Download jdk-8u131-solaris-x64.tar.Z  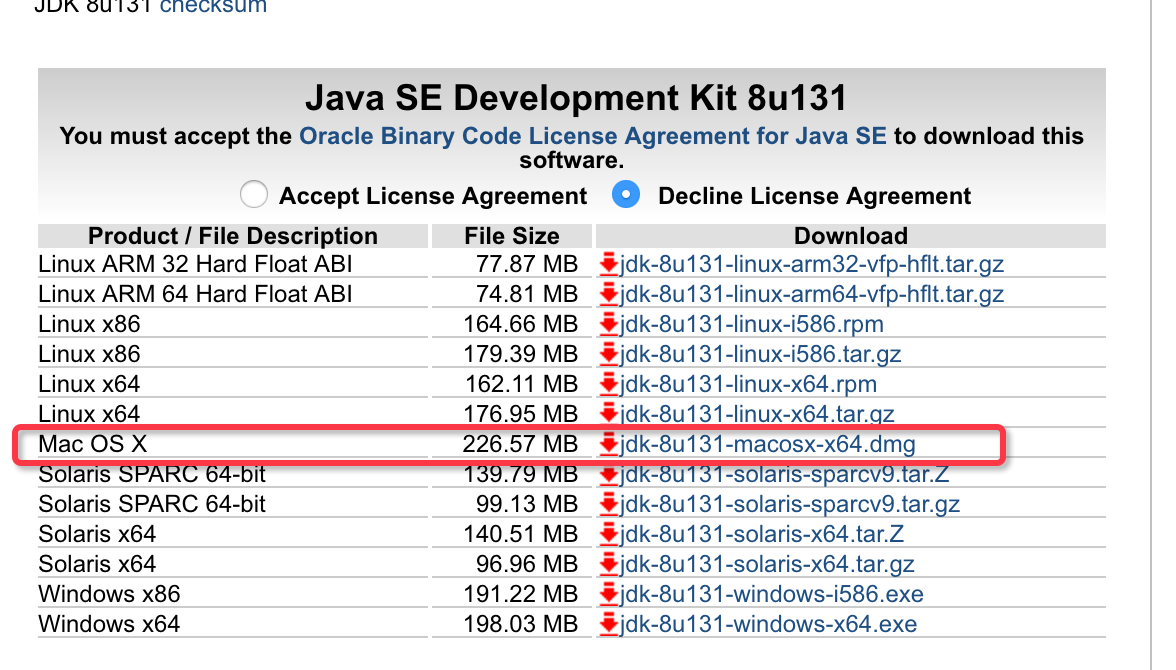click(x=762, y=534)
